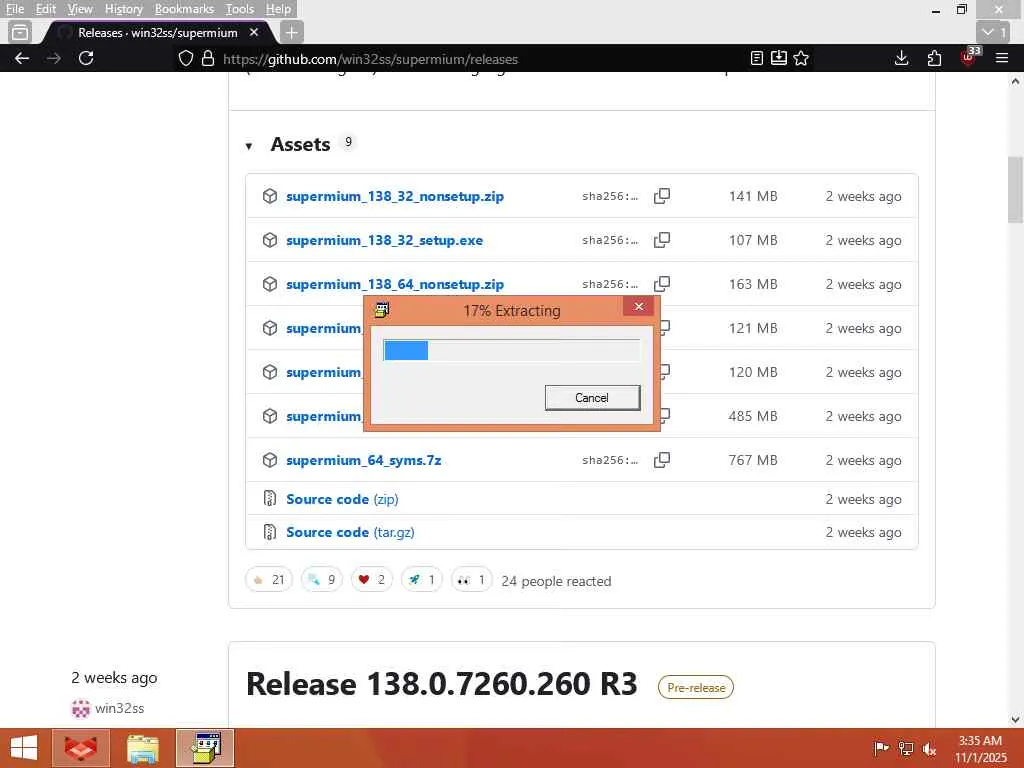Click the heart reaction with 2

pyautogui.click(x=372, y=579)
